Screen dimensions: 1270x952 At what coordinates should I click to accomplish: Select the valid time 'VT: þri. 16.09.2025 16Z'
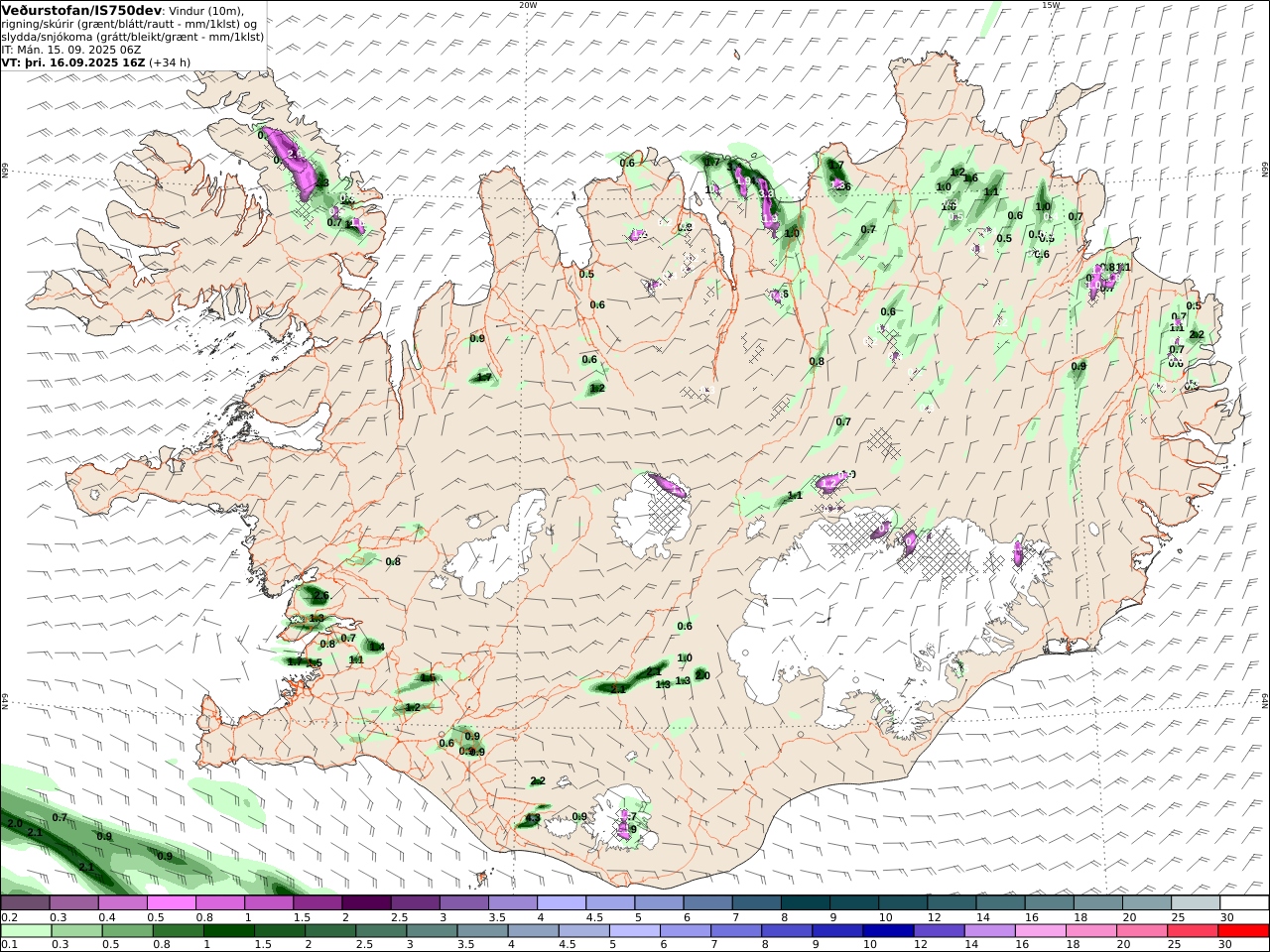coord(73,61)
